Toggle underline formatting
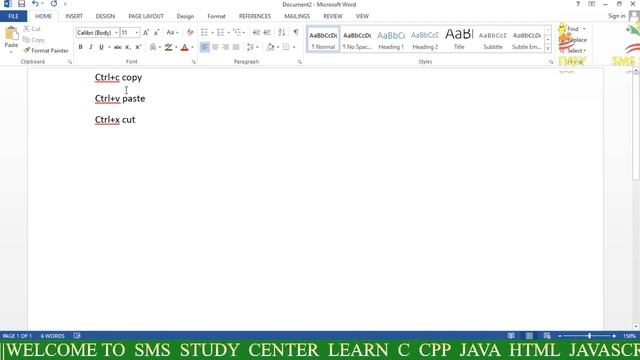 [x=101, y=47]
